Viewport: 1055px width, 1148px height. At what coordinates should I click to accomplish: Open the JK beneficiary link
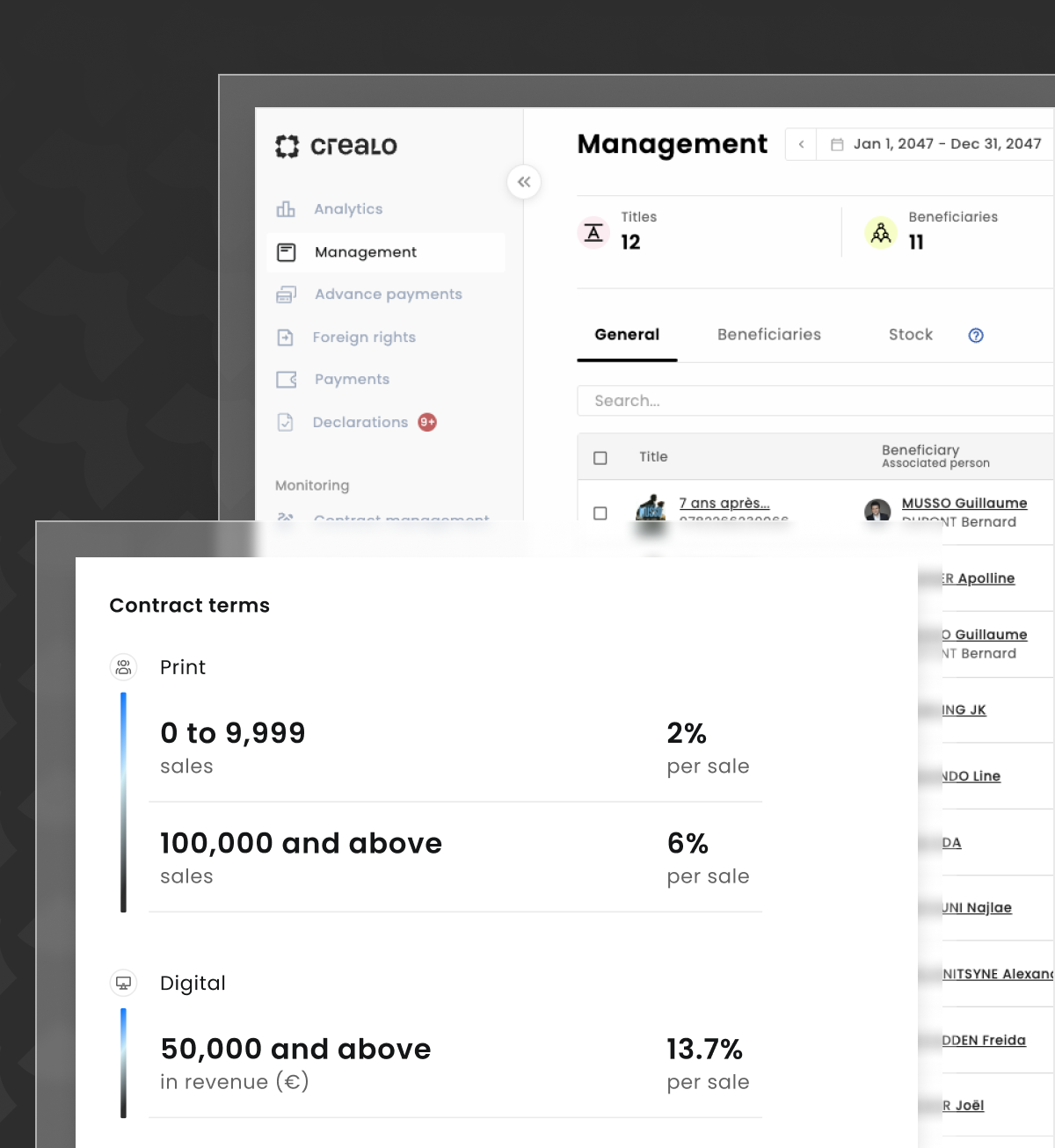coord(964,710)
